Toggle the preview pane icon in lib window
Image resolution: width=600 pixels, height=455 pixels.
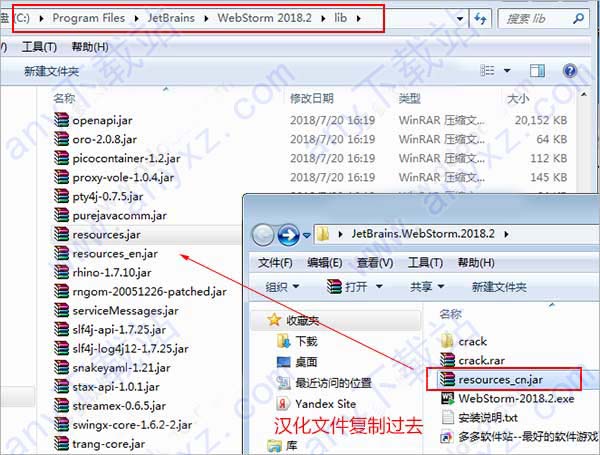point(537,71)
